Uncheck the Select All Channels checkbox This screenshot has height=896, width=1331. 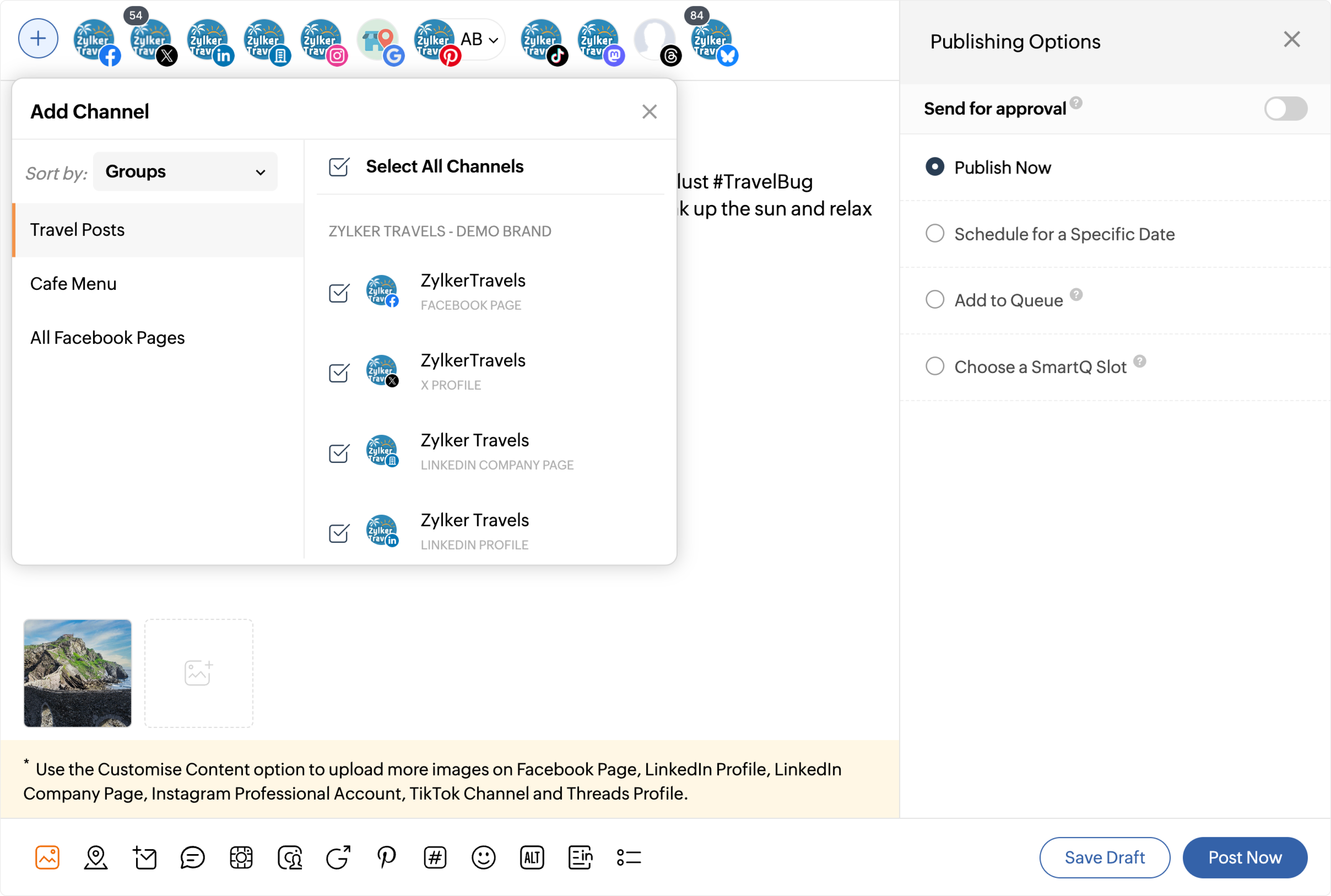tap(339, 167)
